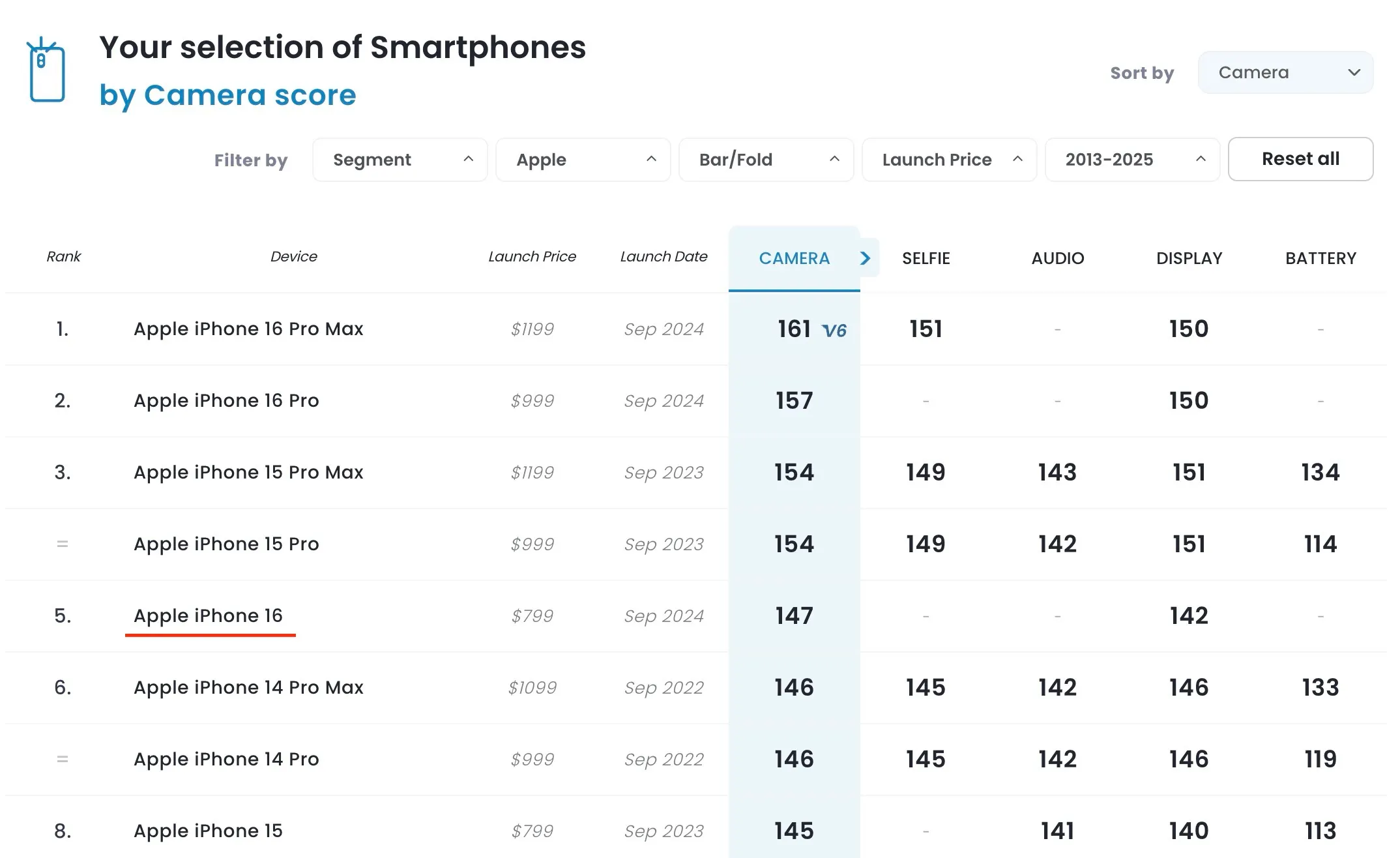This screenshot has width=1400, height=858.
Task: Click the blue arrow next to CAMERA
Action: (x=865, y=258)
